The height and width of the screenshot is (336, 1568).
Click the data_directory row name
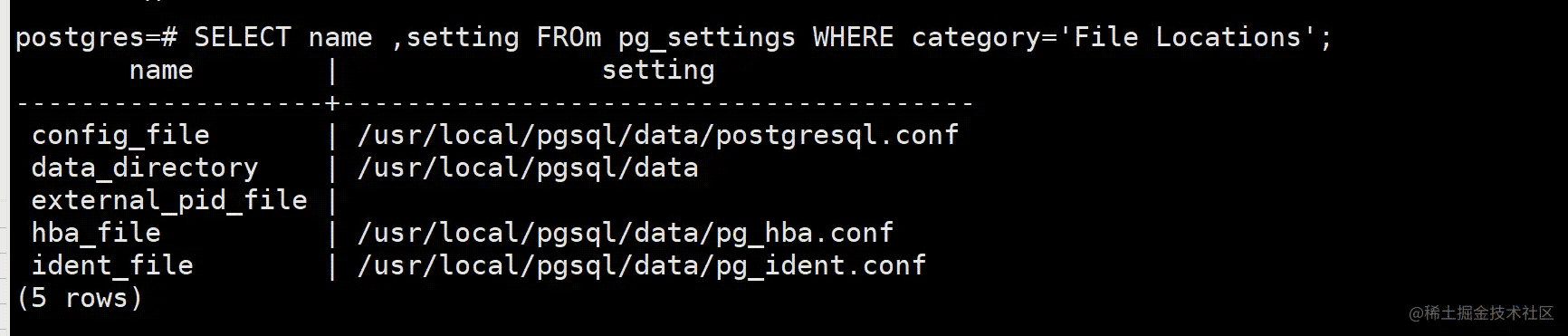145,168
